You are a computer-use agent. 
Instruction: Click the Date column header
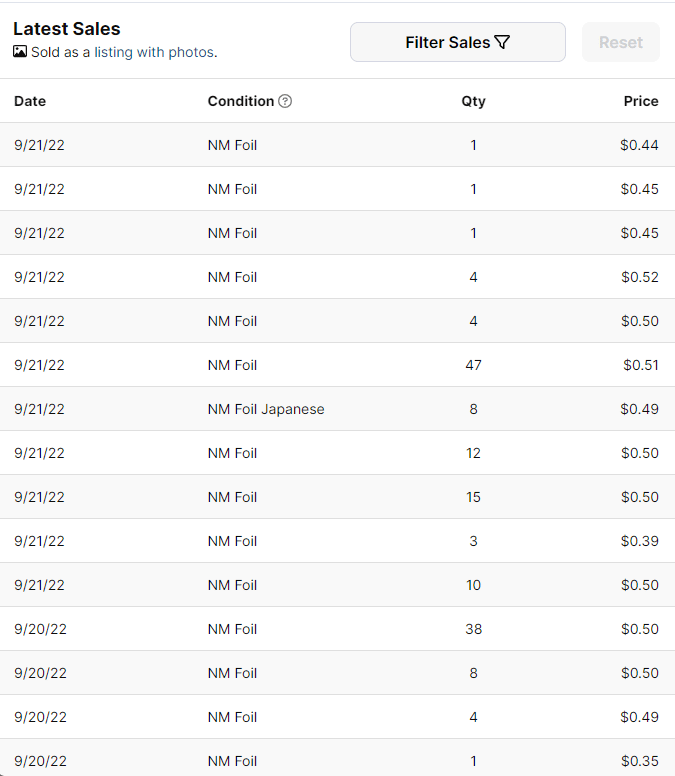click(30, 101)
